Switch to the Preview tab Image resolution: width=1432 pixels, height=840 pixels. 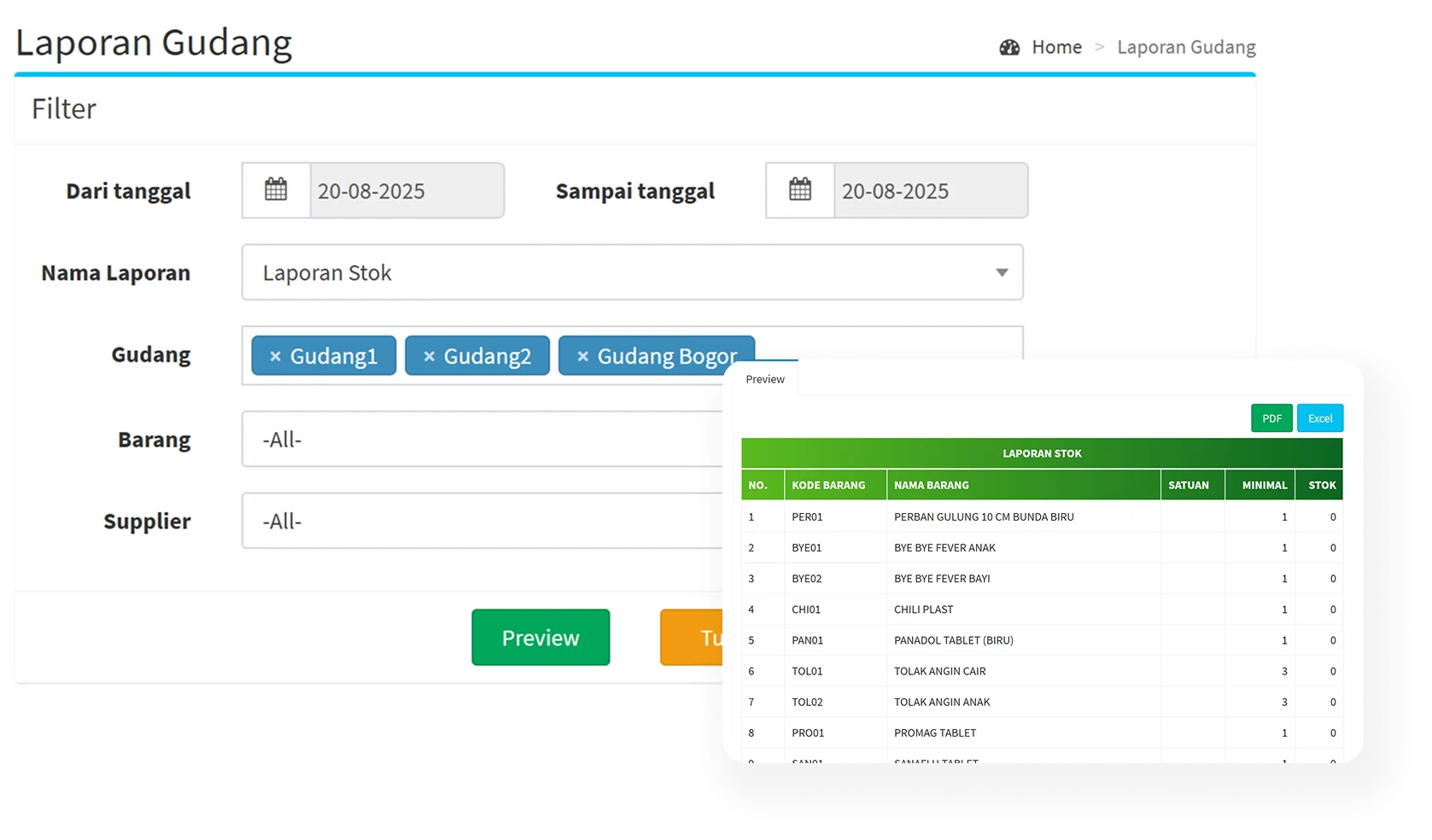[764, 380]
